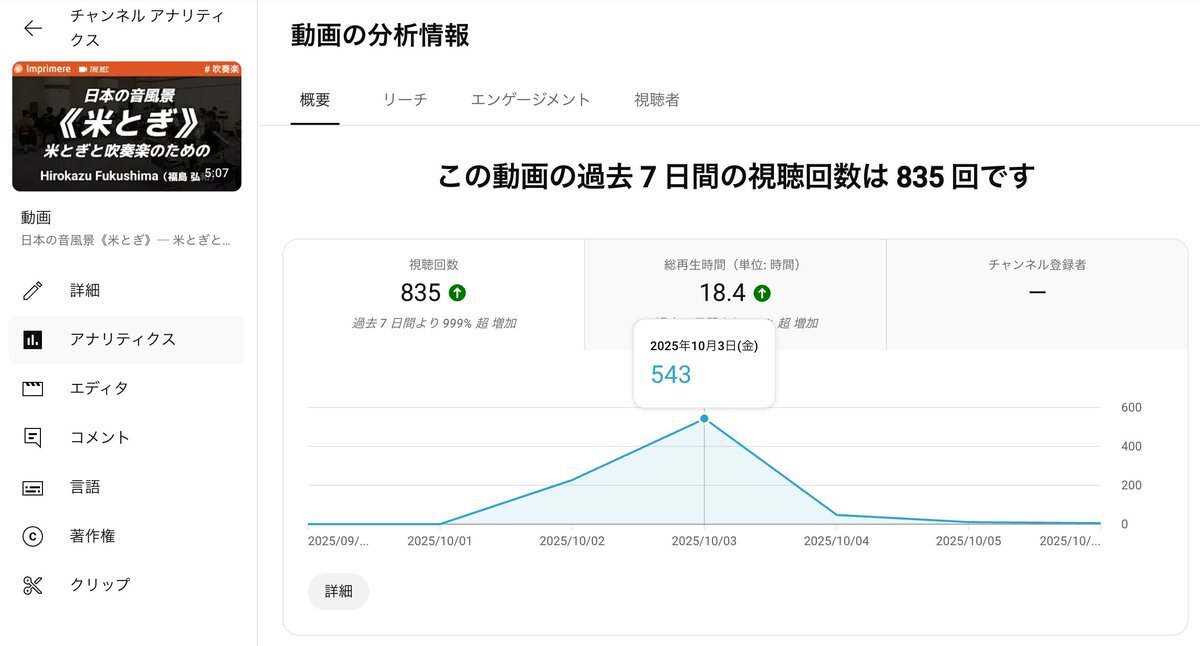
Task: Click the back arrow to Channel Analytics
Action: point(33,28)
